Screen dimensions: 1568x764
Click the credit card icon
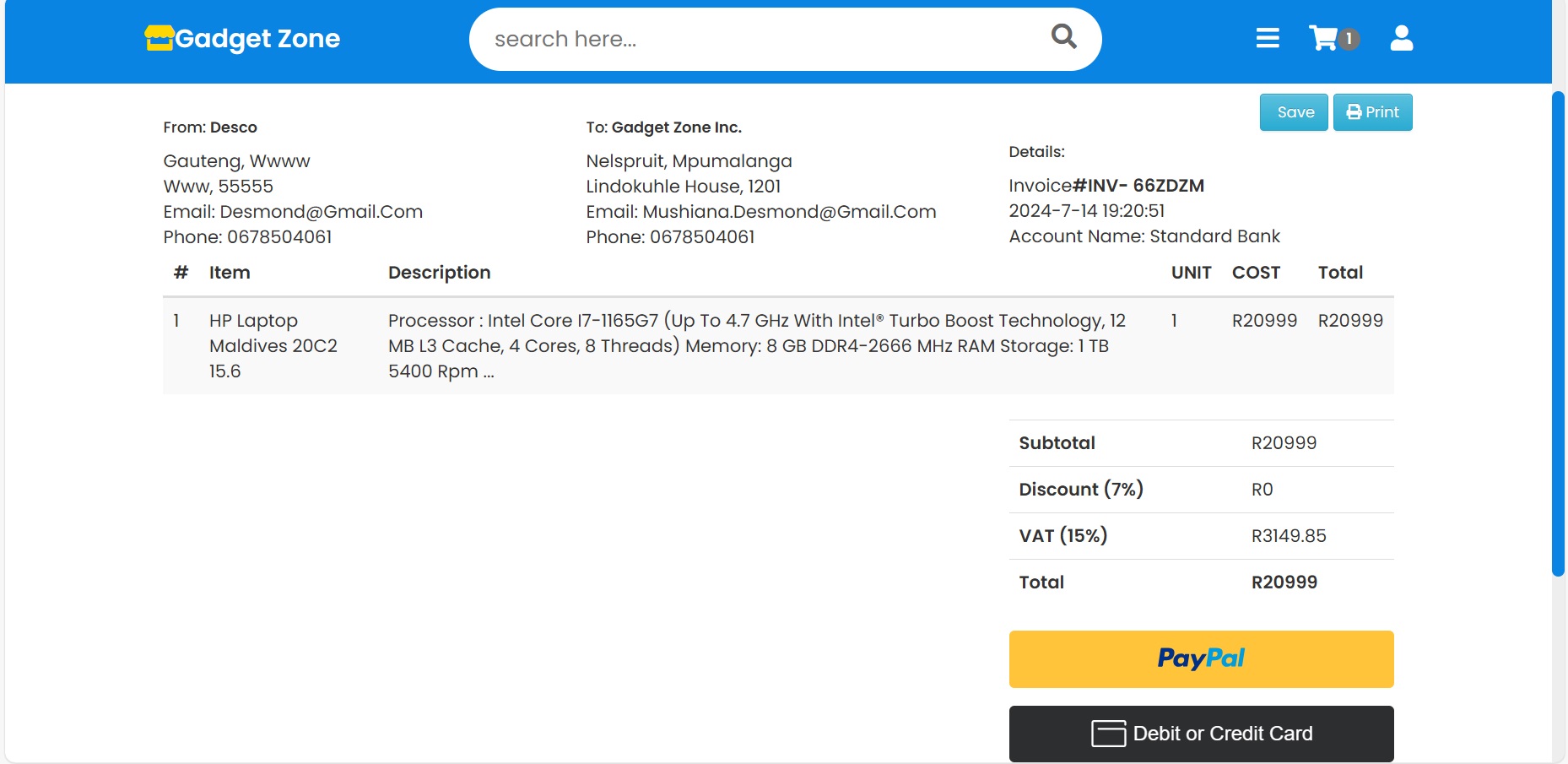tap(1108, 734)
